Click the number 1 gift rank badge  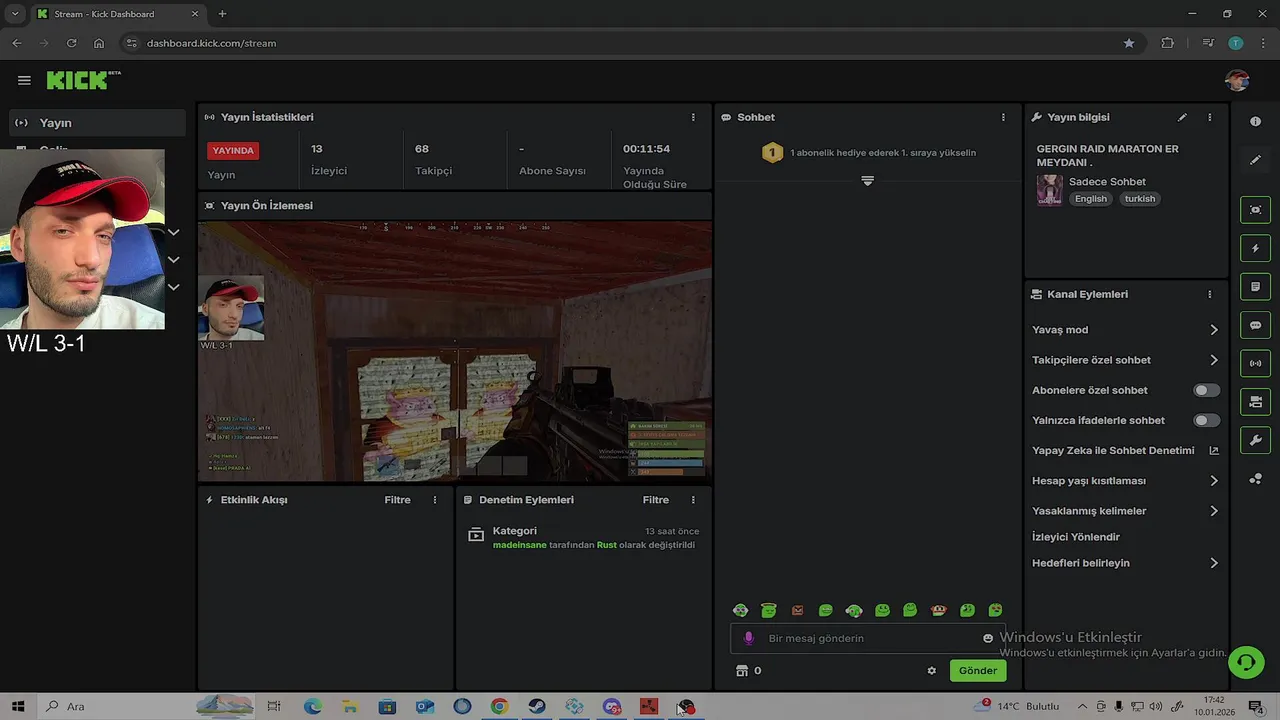click(x=772, y=152)
